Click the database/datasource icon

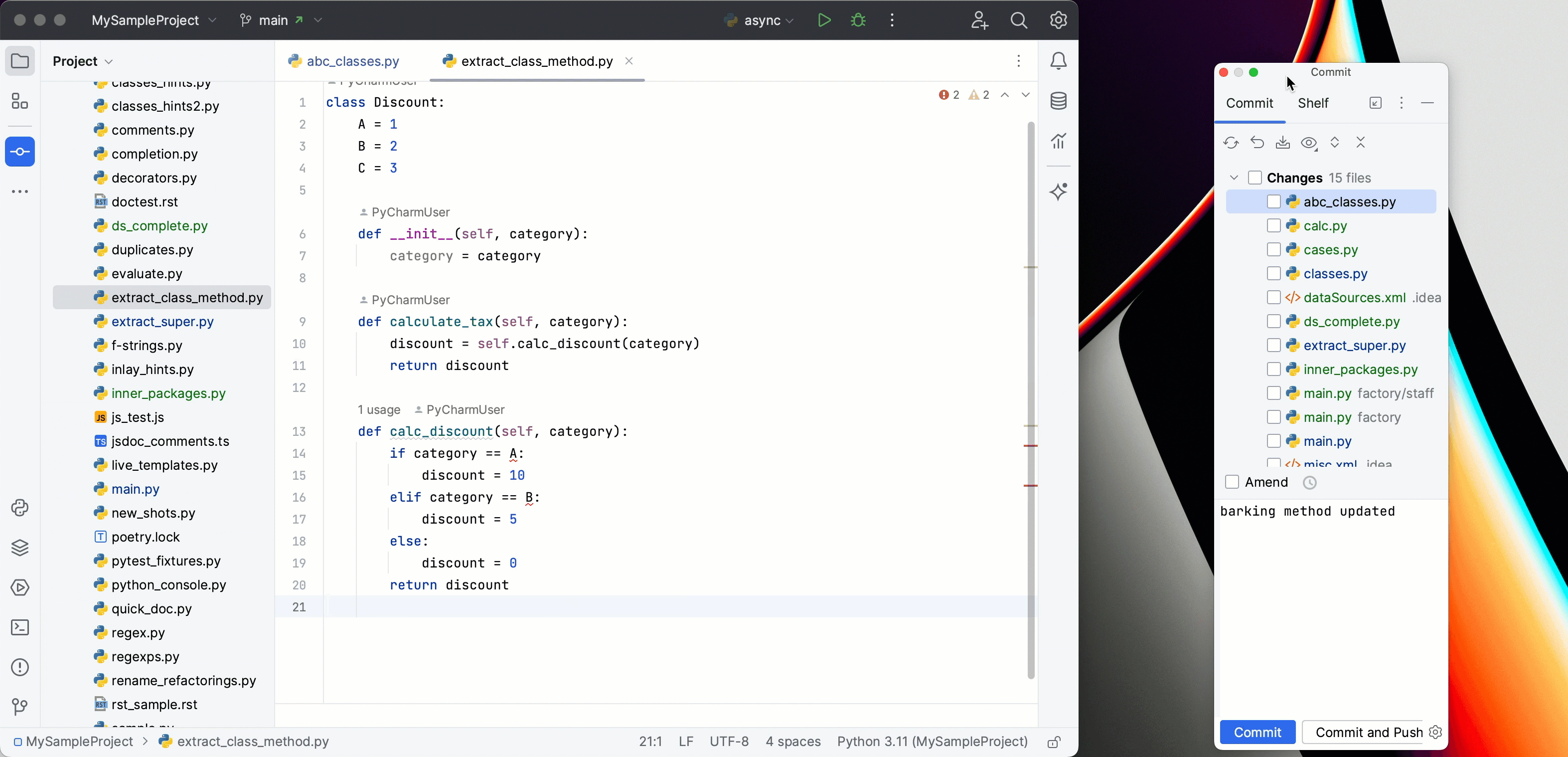[1058, 100]
